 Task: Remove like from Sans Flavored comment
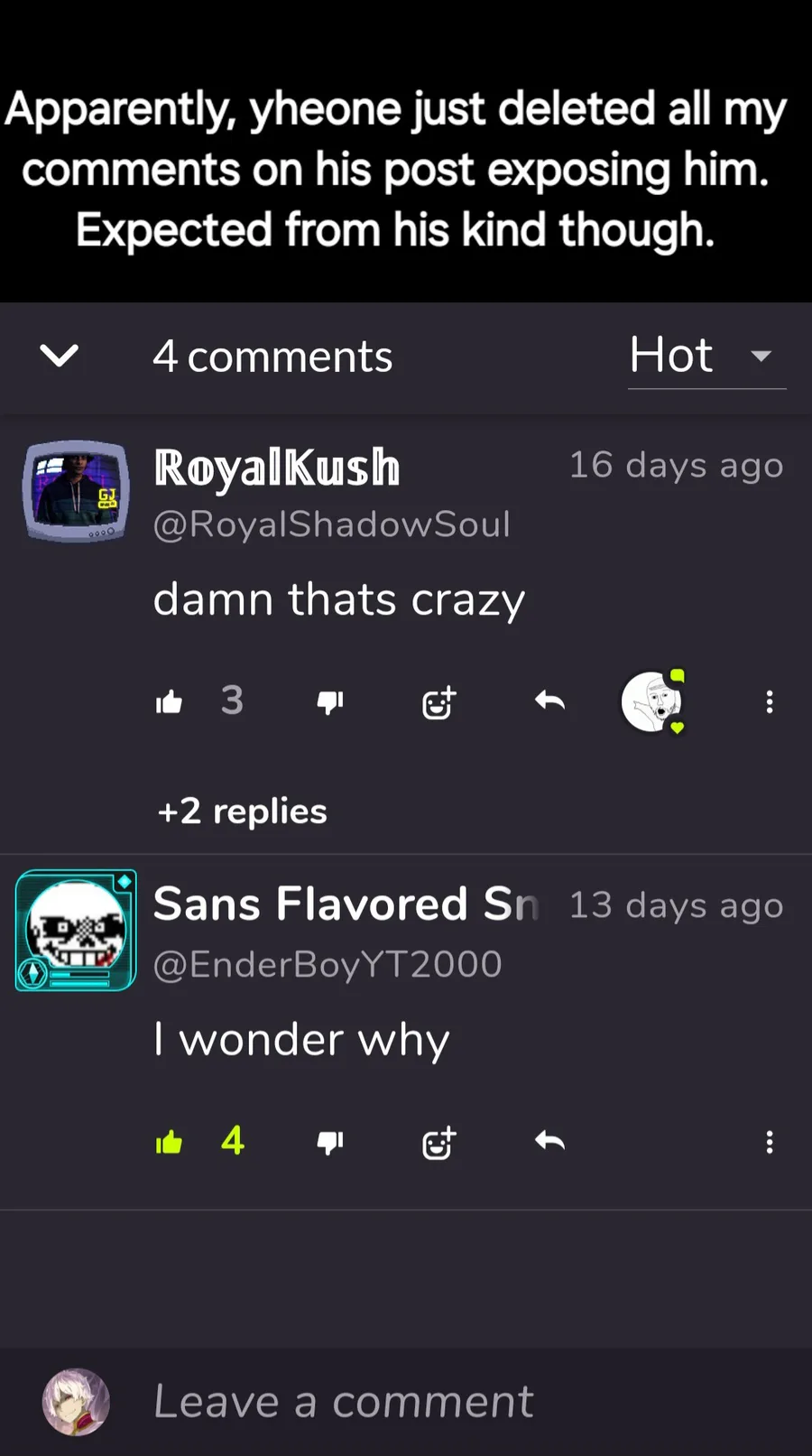[169, 1143]
